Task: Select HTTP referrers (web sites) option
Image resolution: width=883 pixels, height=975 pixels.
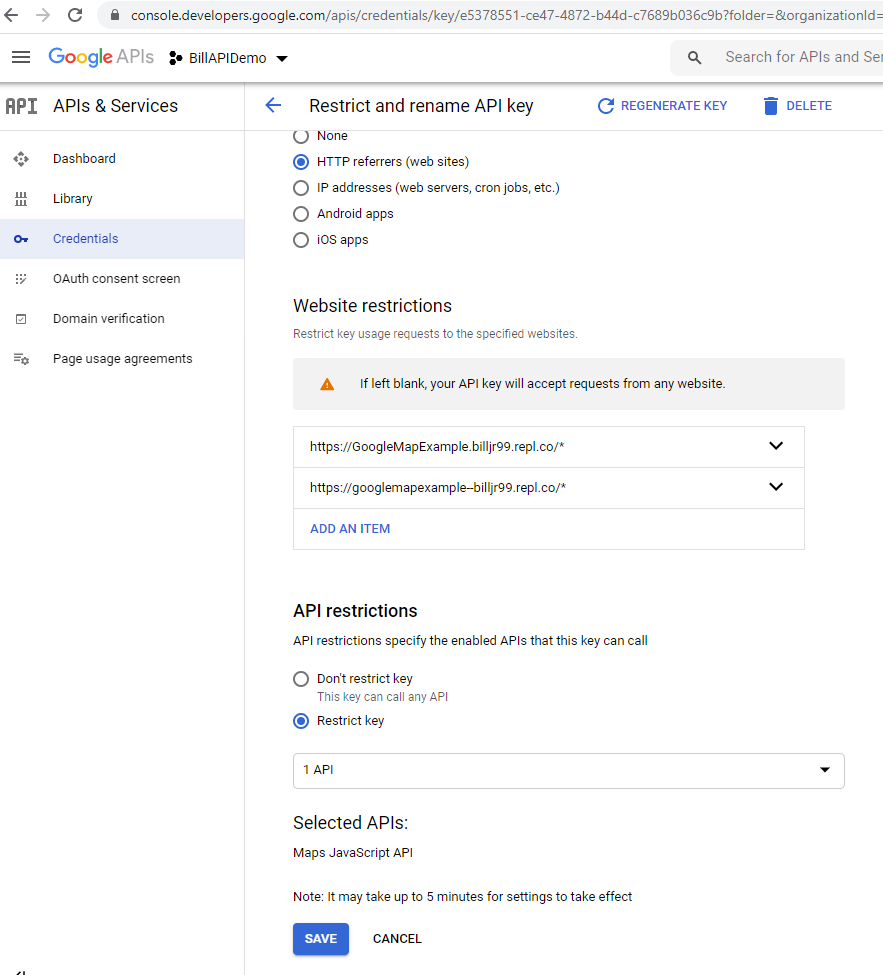Action: point(301,162)
